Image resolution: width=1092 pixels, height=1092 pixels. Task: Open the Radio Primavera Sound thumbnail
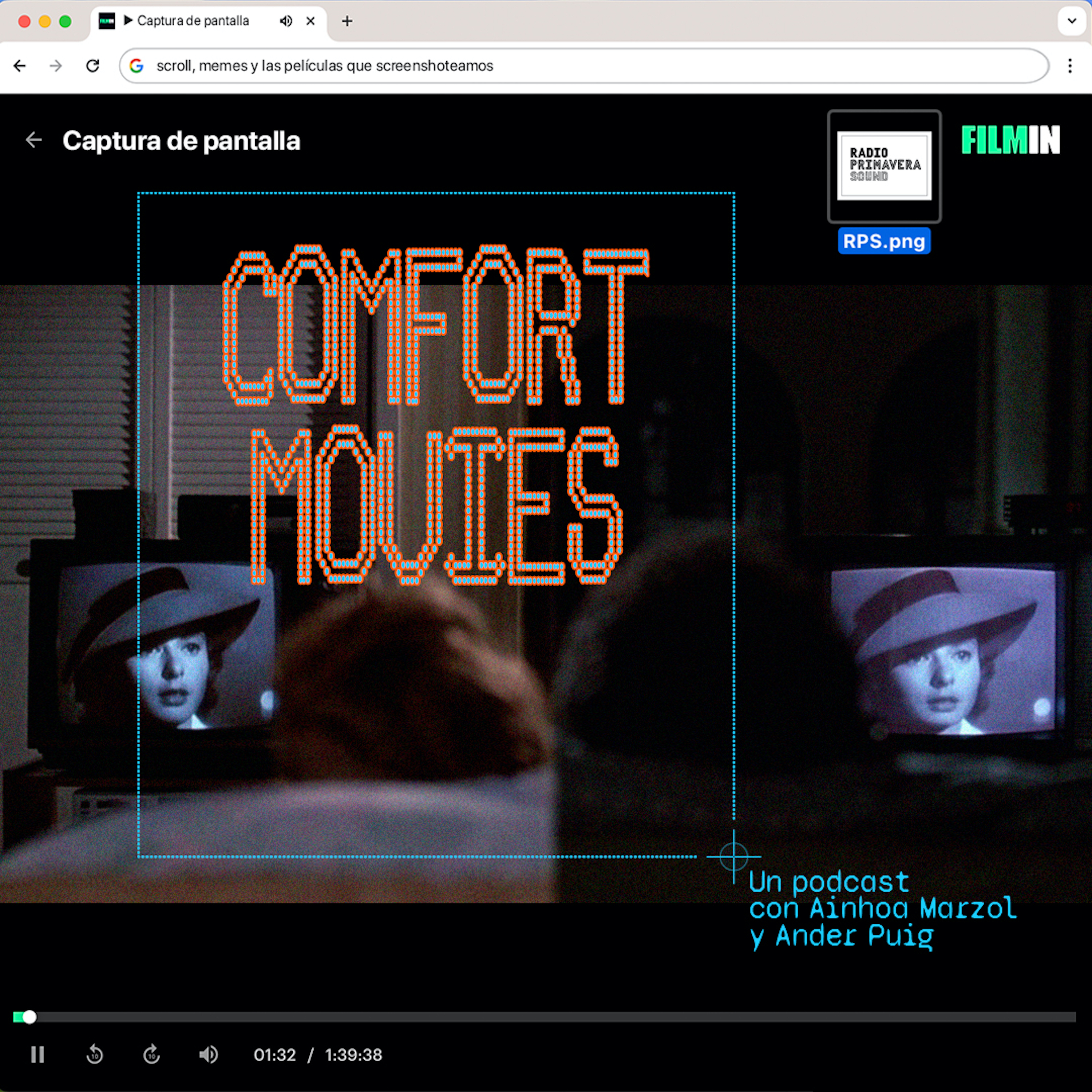coord(884,166)
